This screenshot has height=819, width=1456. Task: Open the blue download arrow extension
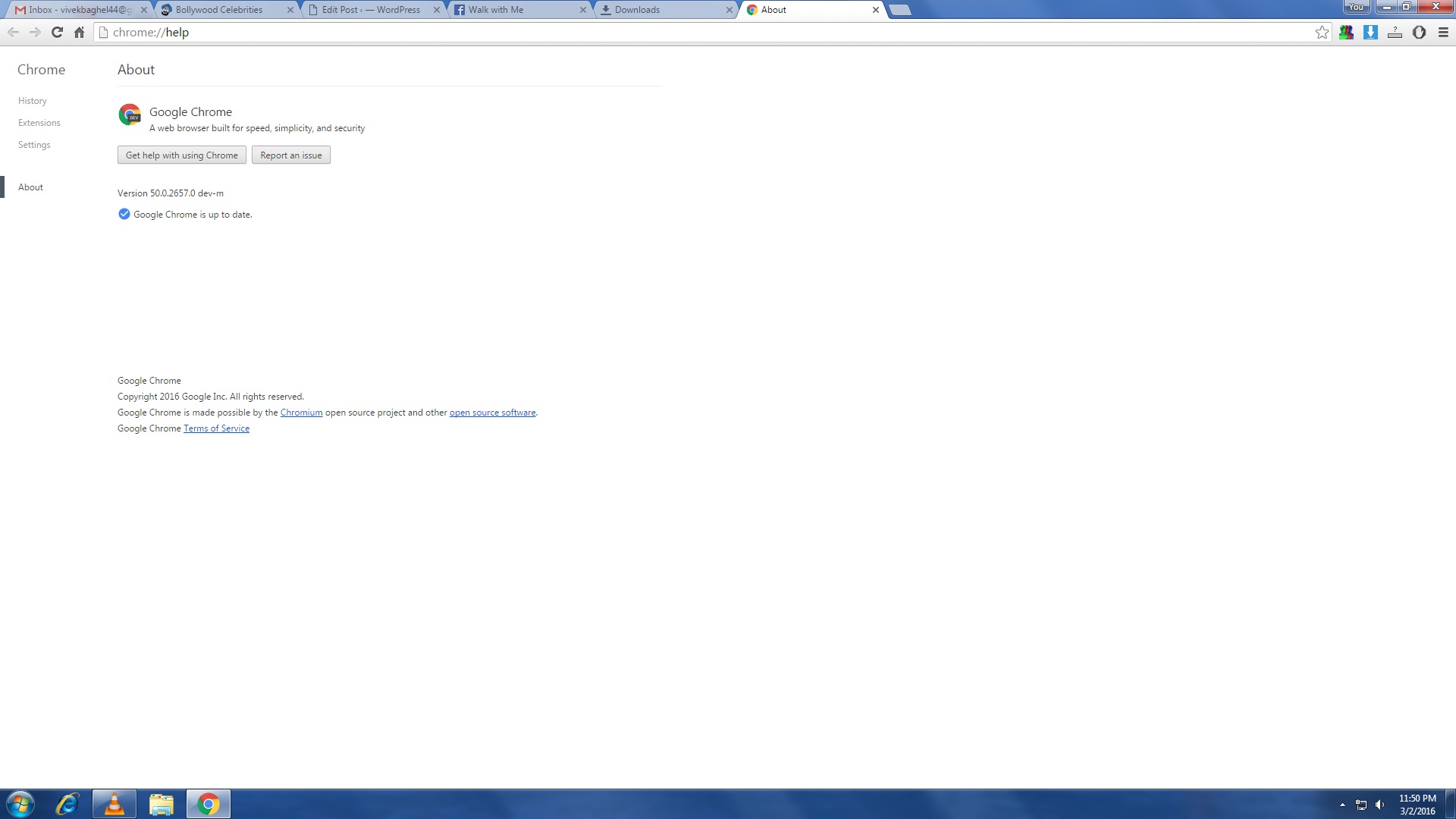(1370, 32)
